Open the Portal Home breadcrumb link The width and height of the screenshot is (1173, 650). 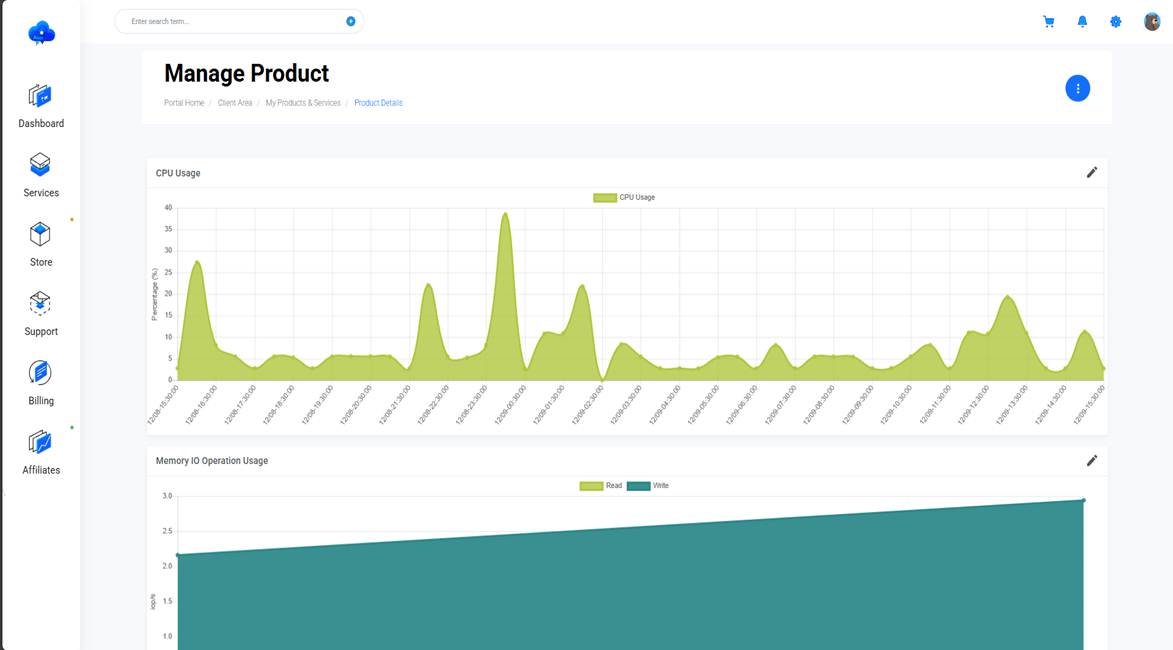coord(184,103)
